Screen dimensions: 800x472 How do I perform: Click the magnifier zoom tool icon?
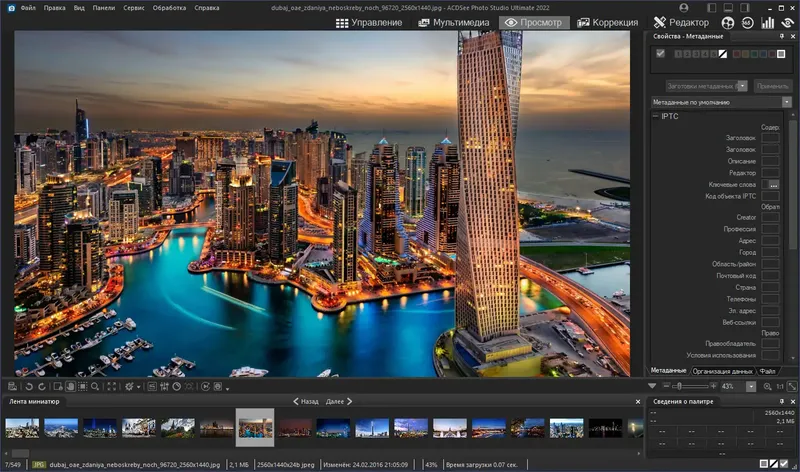click(x=95, y=386)
